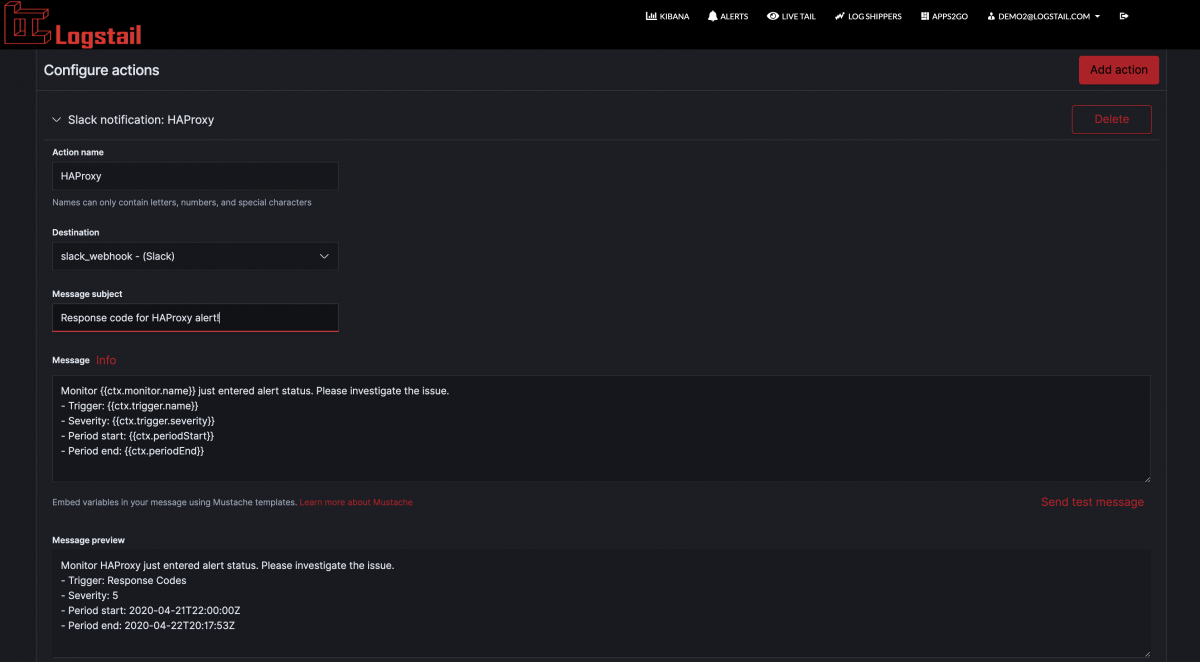This screenshot has width=1200, height=662.
Task: Collapse the Slack notification: HAProxy section
Action: [56, 119]
